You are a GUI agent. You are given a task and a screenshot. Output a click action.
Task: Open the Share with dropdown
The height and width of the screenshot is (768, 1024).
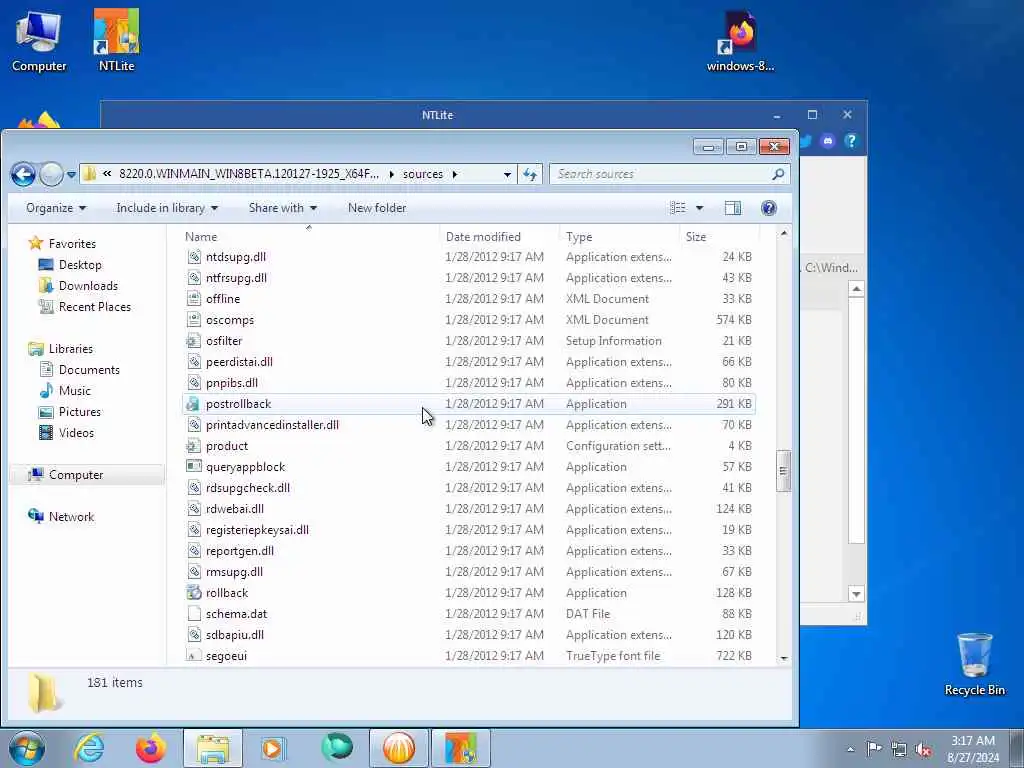click(283, 208)
